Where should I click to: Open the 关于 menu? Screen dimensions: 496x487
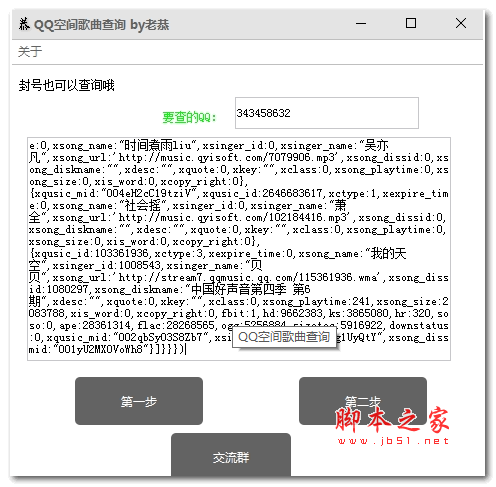tap(30, 52)
